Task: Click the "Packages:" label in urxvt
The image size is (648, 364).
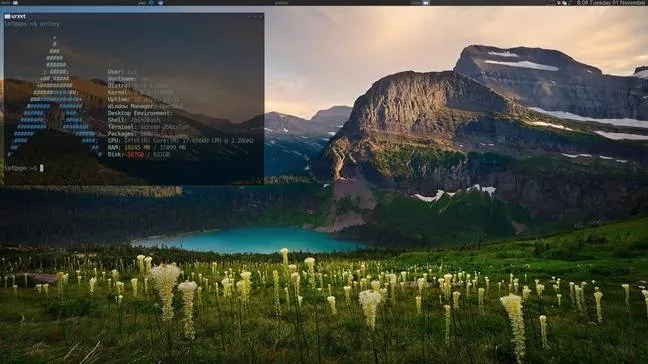Action: pos(123,134)
